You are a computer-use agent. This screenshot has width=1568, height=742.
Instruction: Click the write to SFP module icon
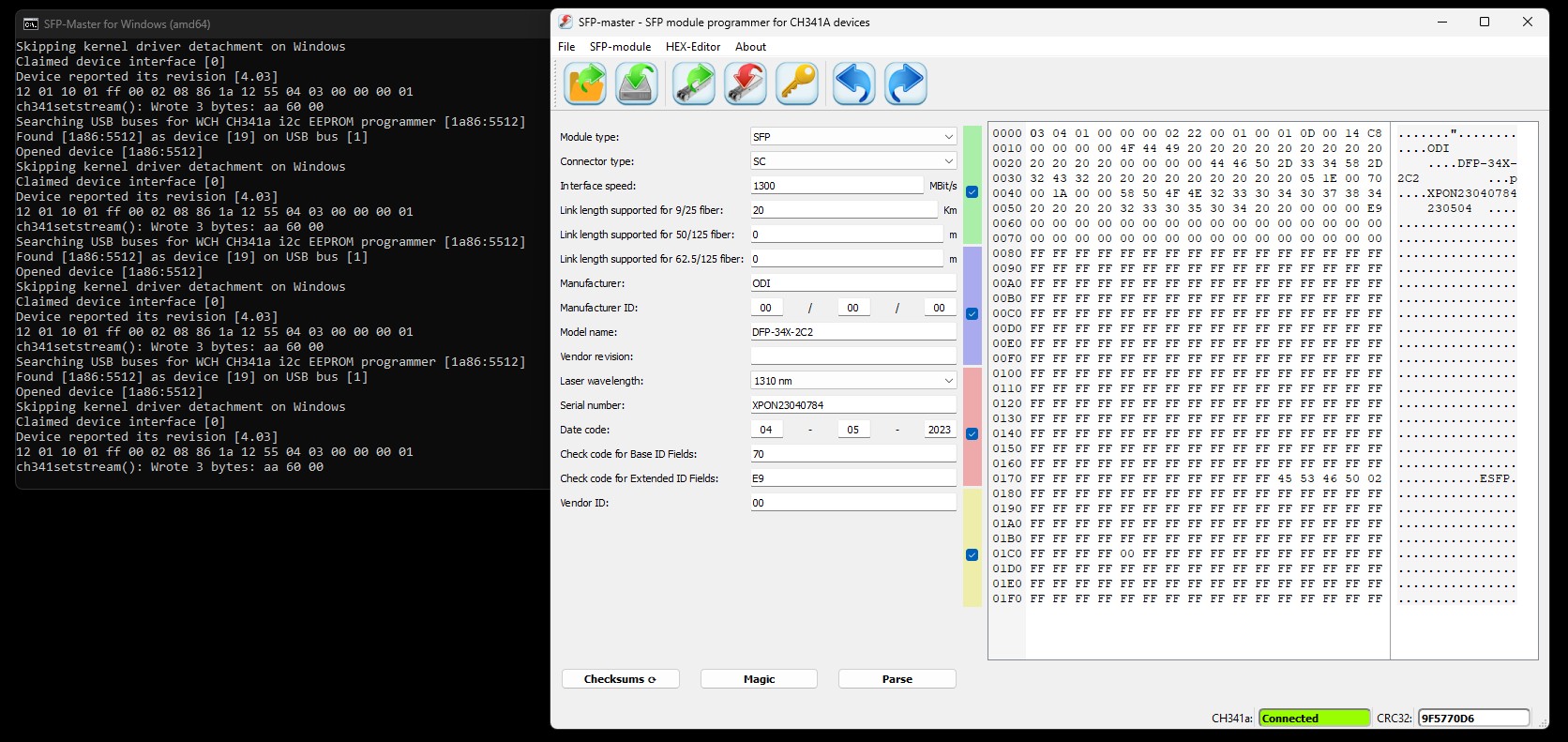[x=745, y=83]
